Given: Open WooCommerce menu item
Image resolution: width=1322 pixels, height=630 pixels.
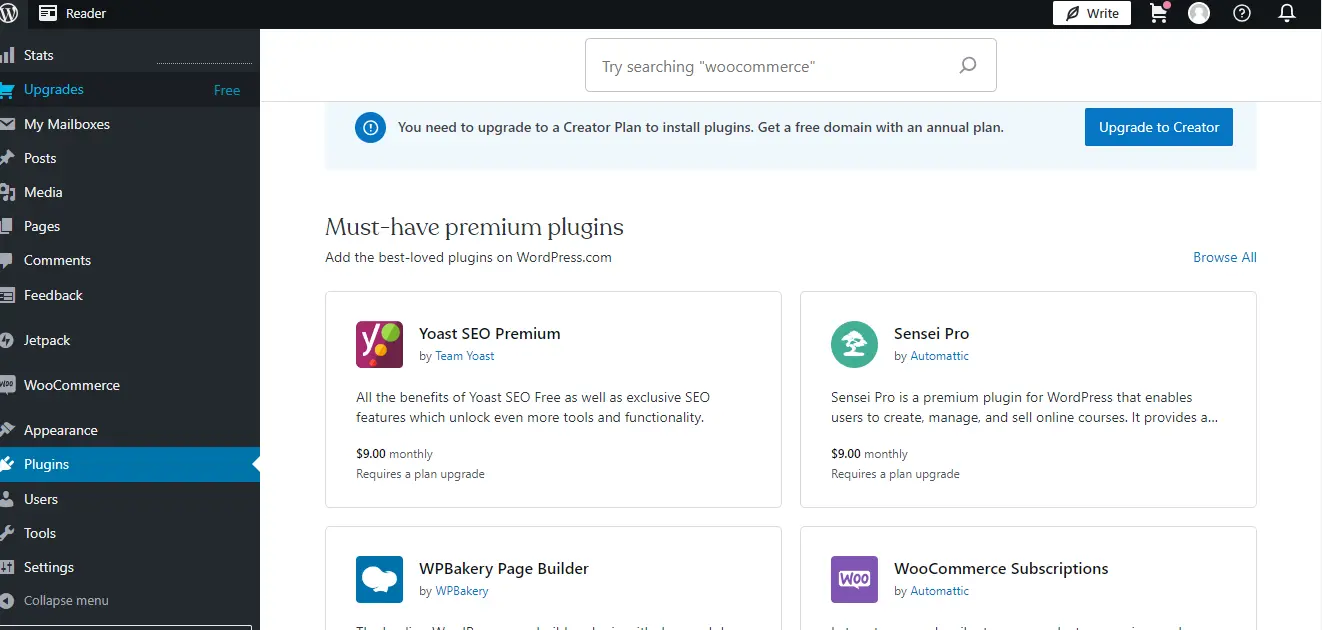Looking at the screenshot, I should coord(130,385).
